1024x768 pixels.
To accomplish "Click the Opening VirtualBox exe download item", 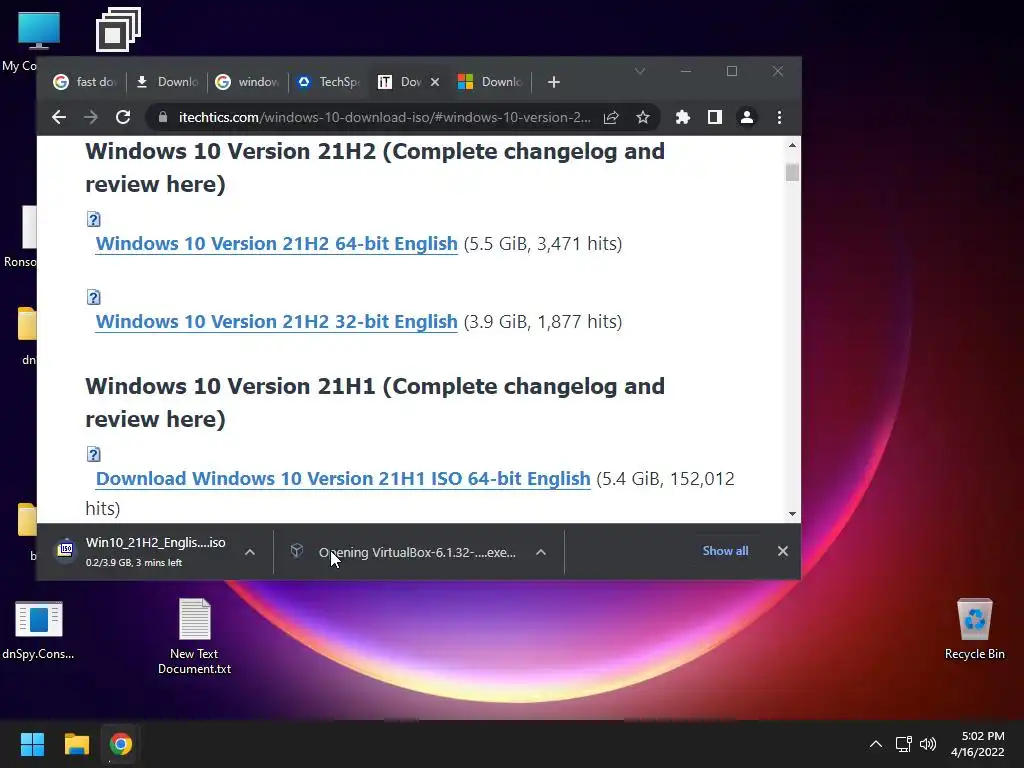I will pos(417,552).
